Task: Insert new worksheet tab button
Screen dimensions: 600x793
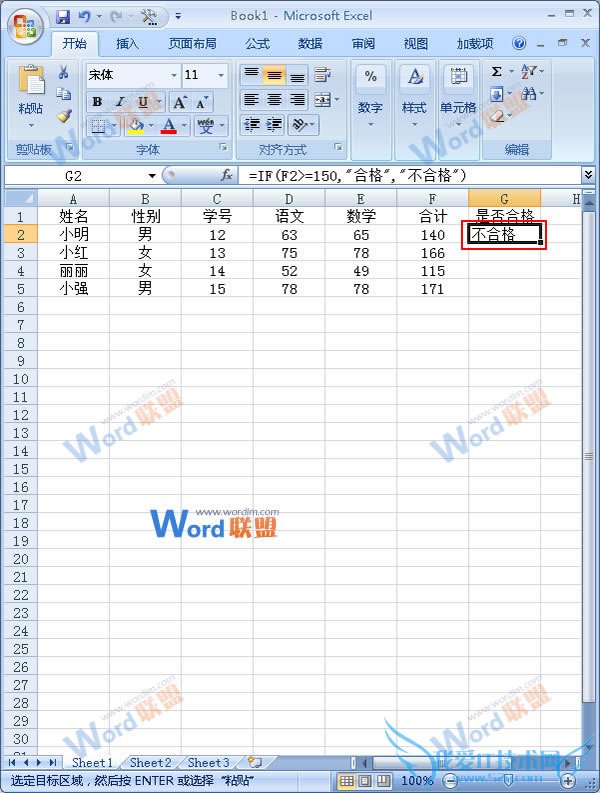Action: 255,762
